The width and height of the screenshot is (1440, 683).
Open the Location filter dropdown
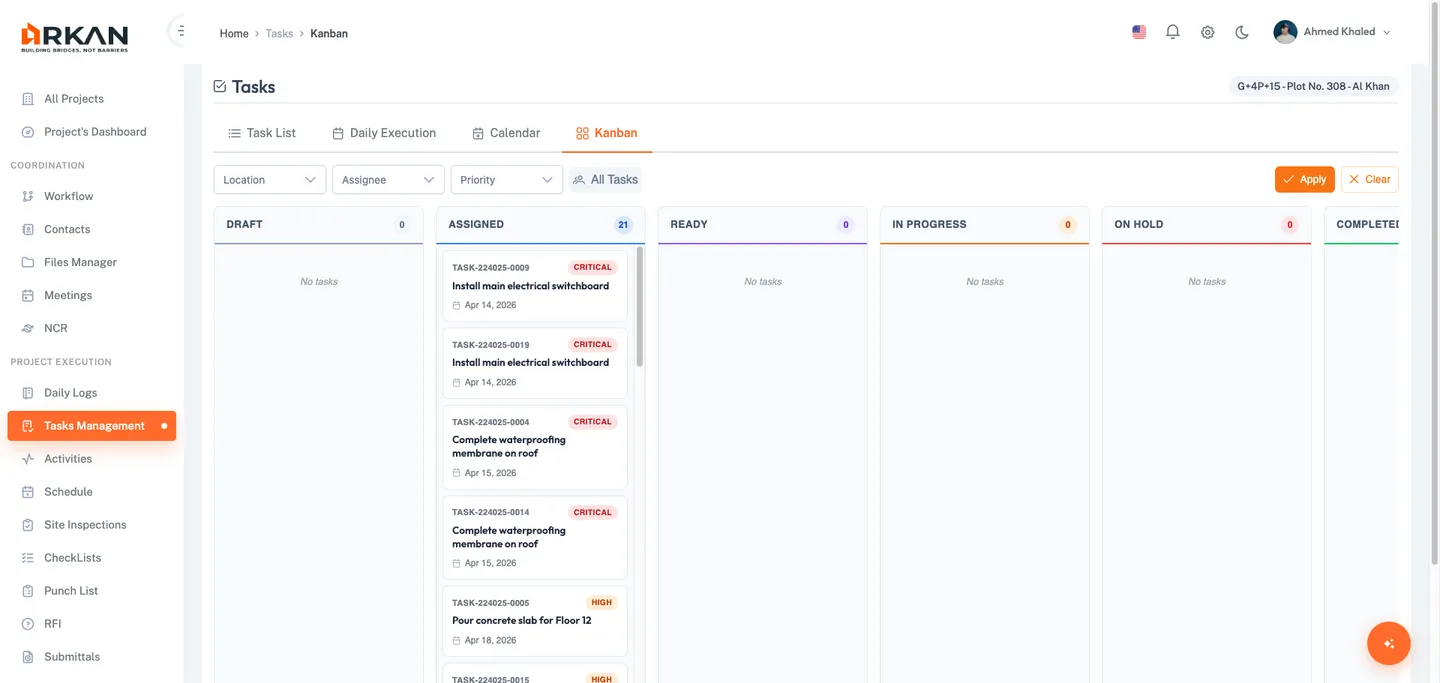269,179
